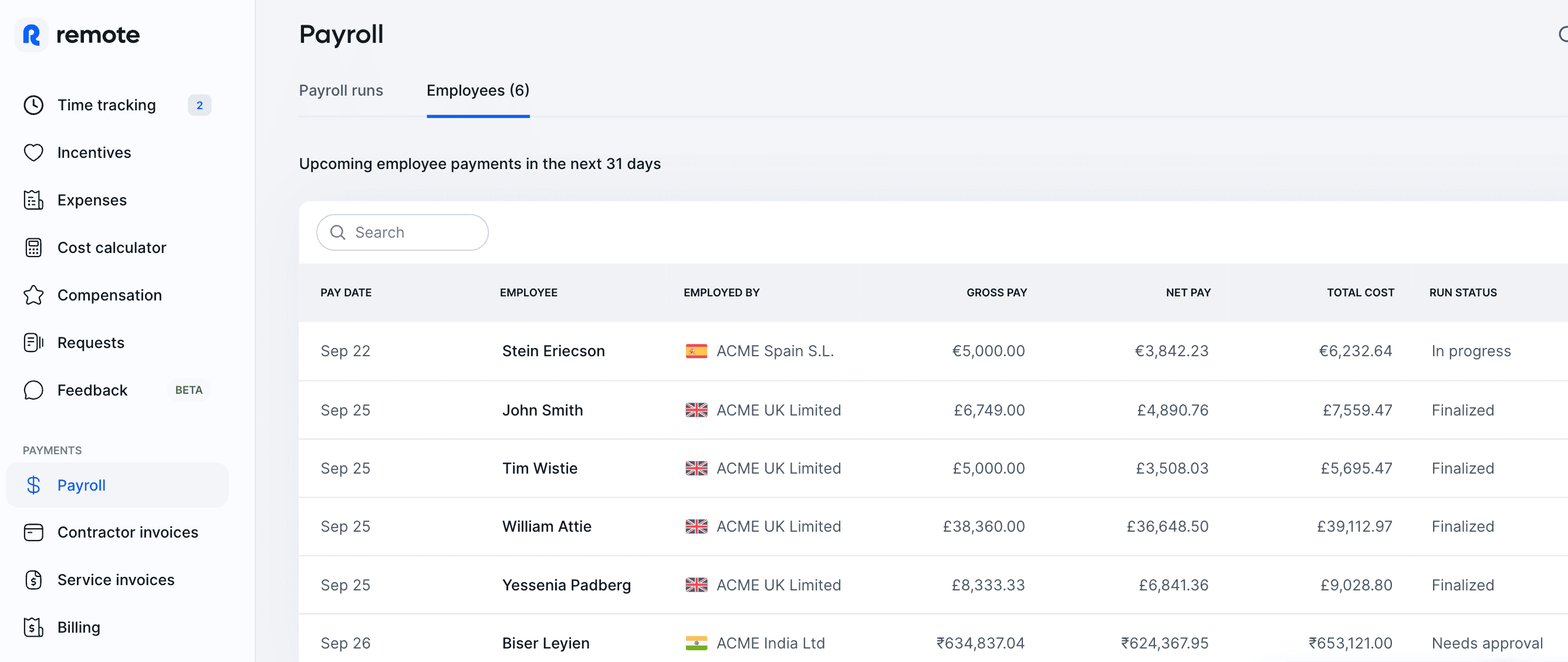This screenshot has height=662, width=1568.
Task: Focus the Search input field
Action: click(403, 232)
